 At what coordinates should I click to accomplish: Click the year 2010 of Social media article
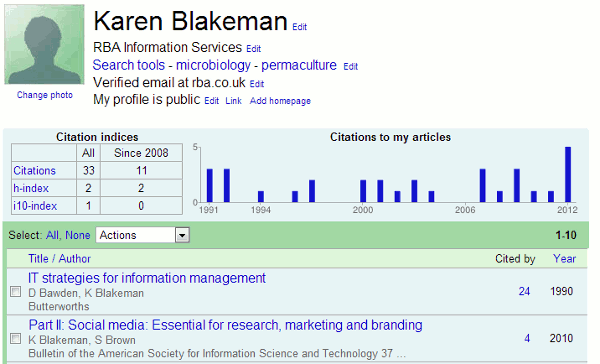561,338
